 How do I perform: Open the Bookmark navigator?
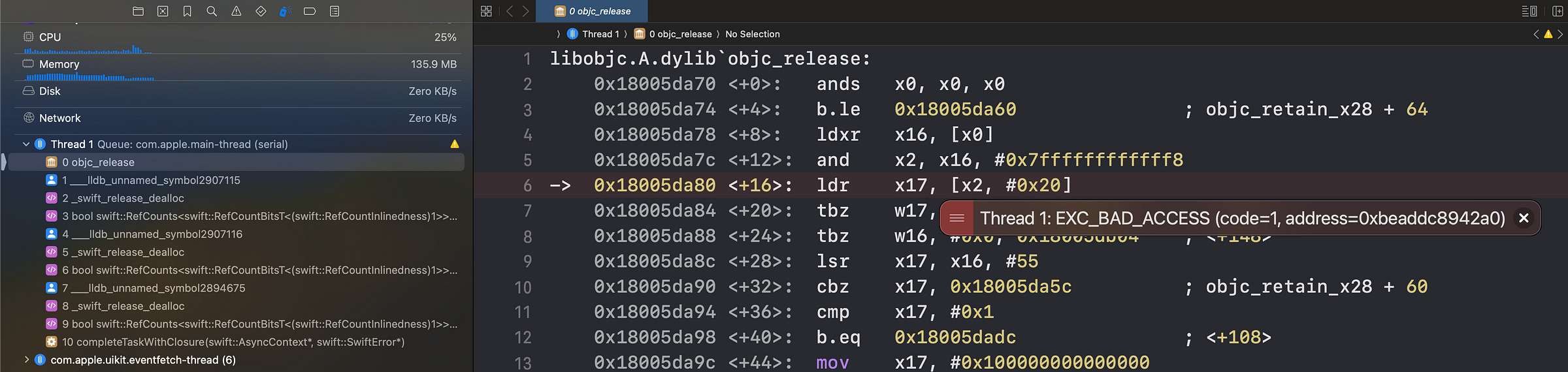(x=188, y=11)
